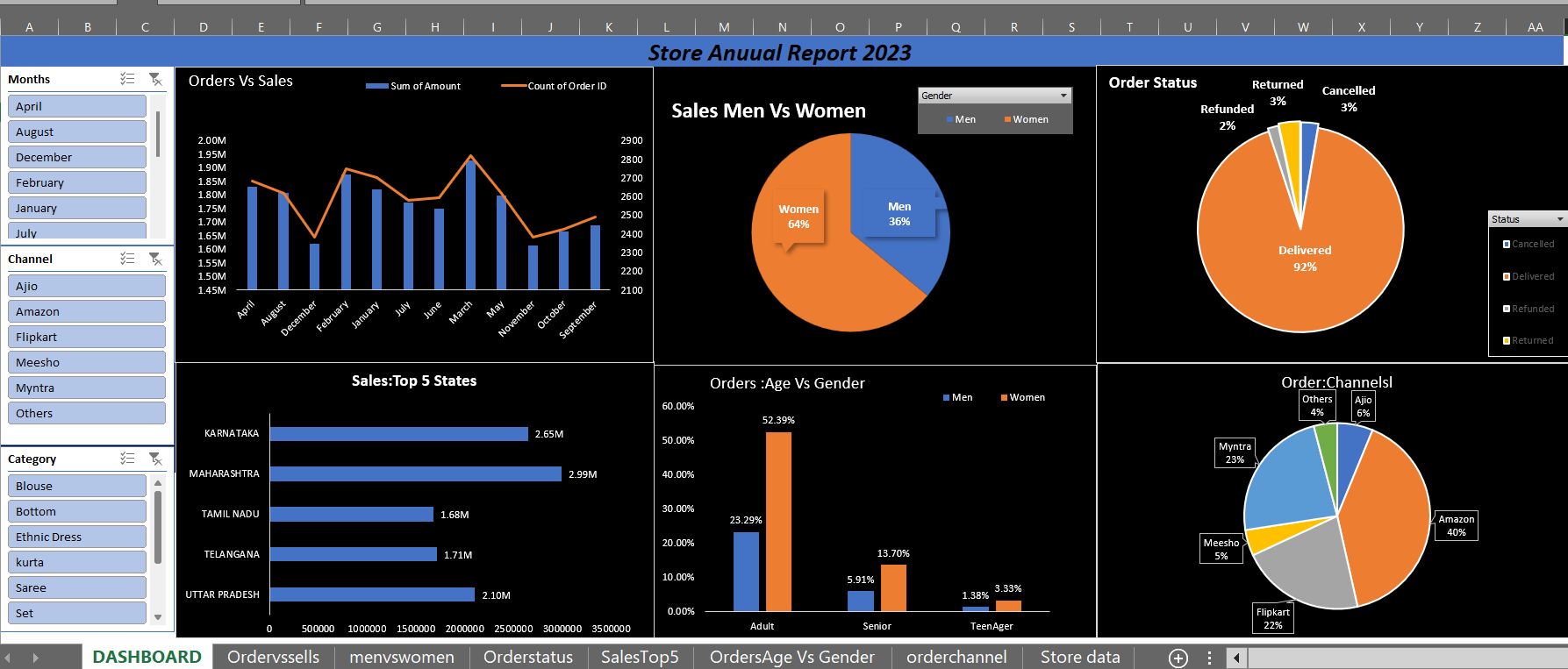Screen dimensions: 1568x669
Task: Select the Ethnic Dress category button
Action: [77, 537]
